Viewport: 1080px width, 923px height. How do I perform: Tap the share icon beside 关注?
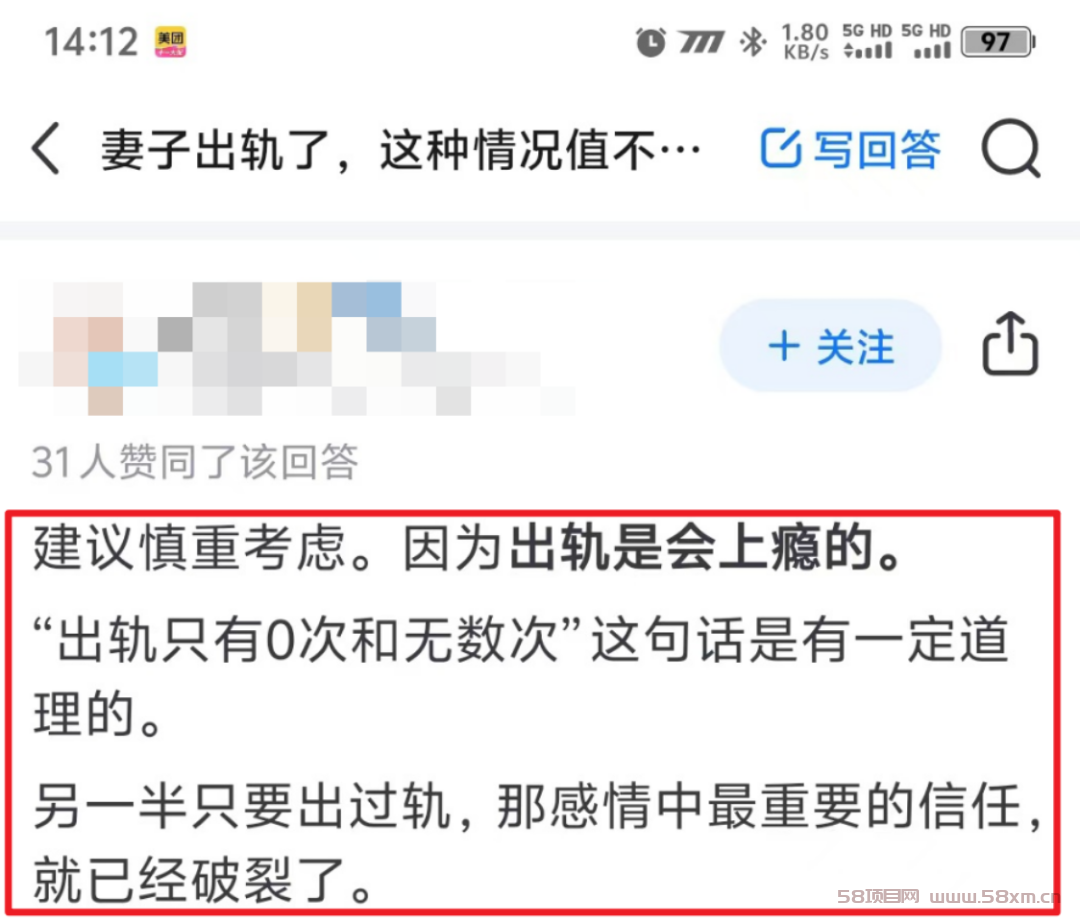(1010, 344)
